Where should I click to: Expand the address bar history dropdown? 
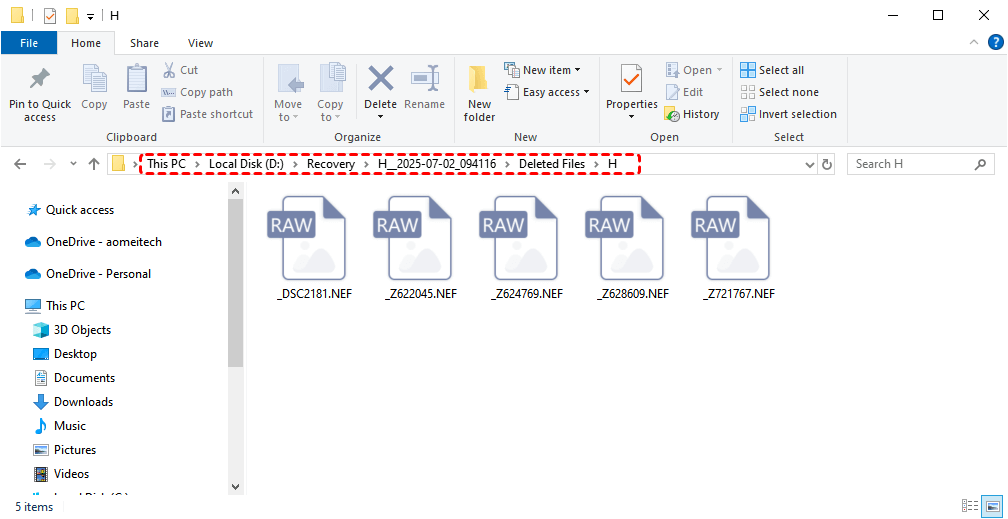click(809, 164)
